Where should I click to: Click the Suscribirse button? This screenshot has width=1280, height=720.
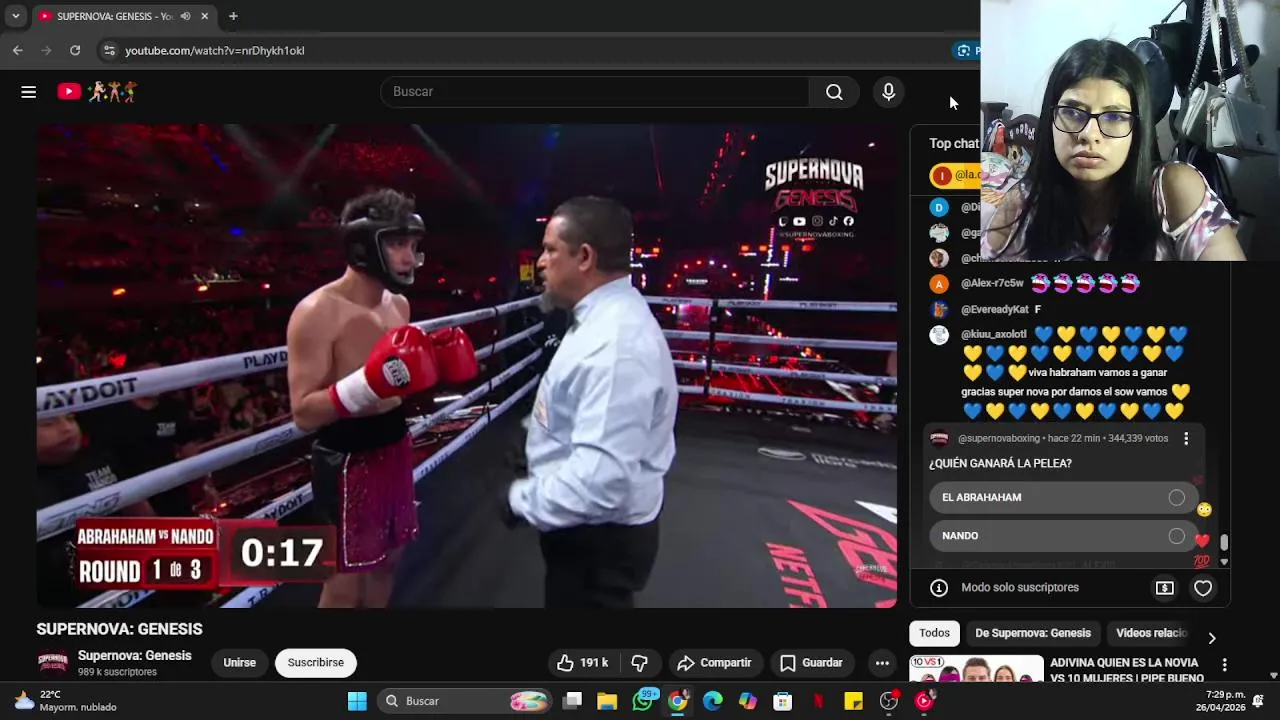(316, 663)
